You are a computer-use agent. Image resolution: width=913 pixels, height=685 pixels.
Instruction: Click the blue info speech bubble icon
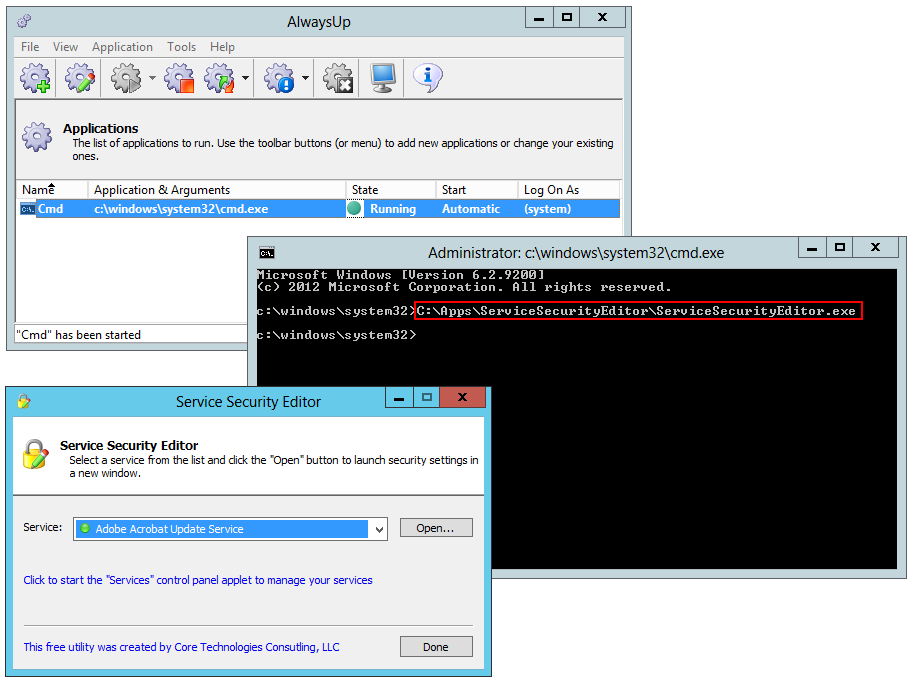428,78
